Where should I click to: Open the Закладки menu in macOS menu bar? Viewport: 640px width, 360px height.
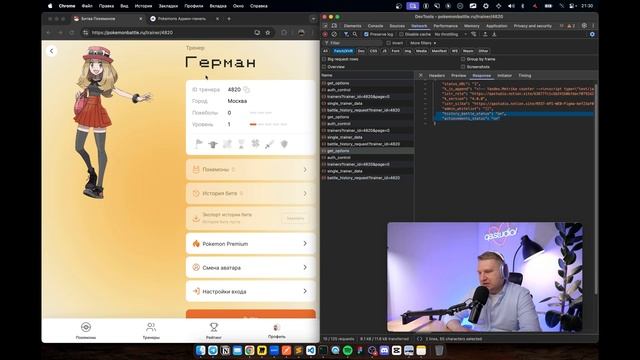coord(168,6)
